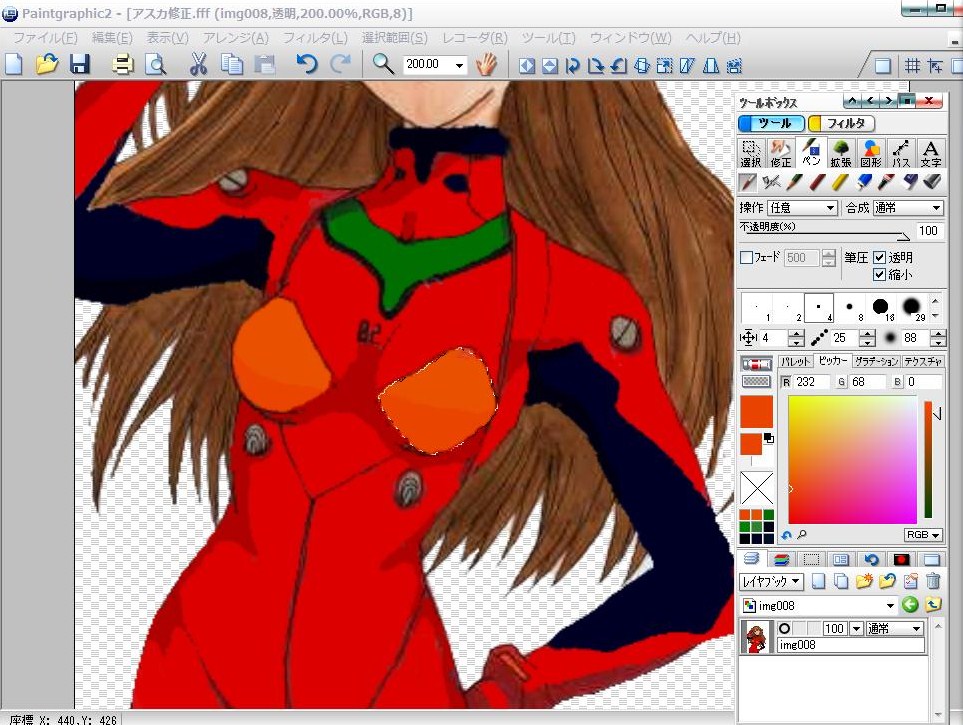Select the 文字 text tool group
The width and height of the screenshot is (963, 725).
pyautogui.click(x=930, y=153)
